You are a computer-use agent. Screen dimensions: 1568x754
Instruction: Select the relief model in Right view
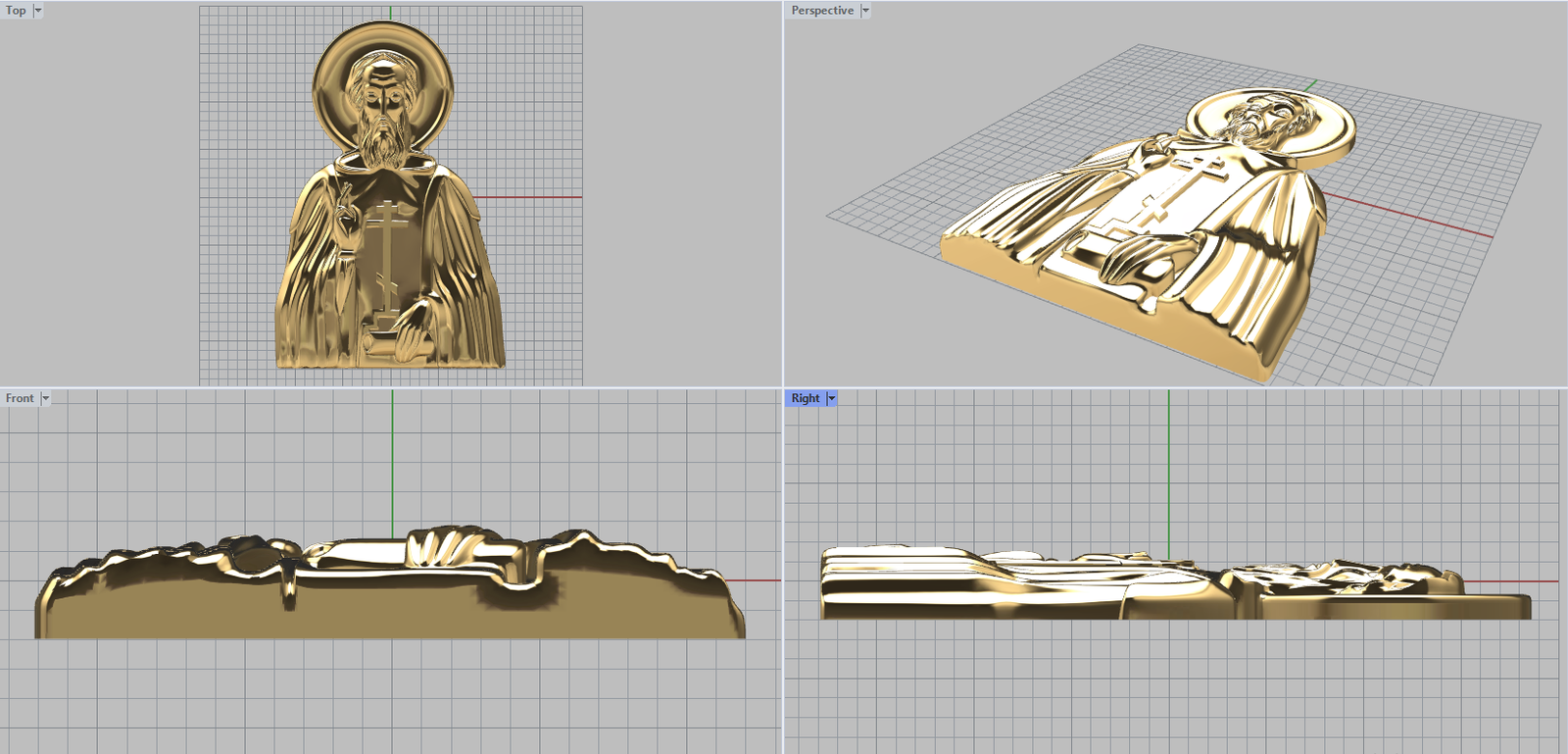[x=980, y=588]
